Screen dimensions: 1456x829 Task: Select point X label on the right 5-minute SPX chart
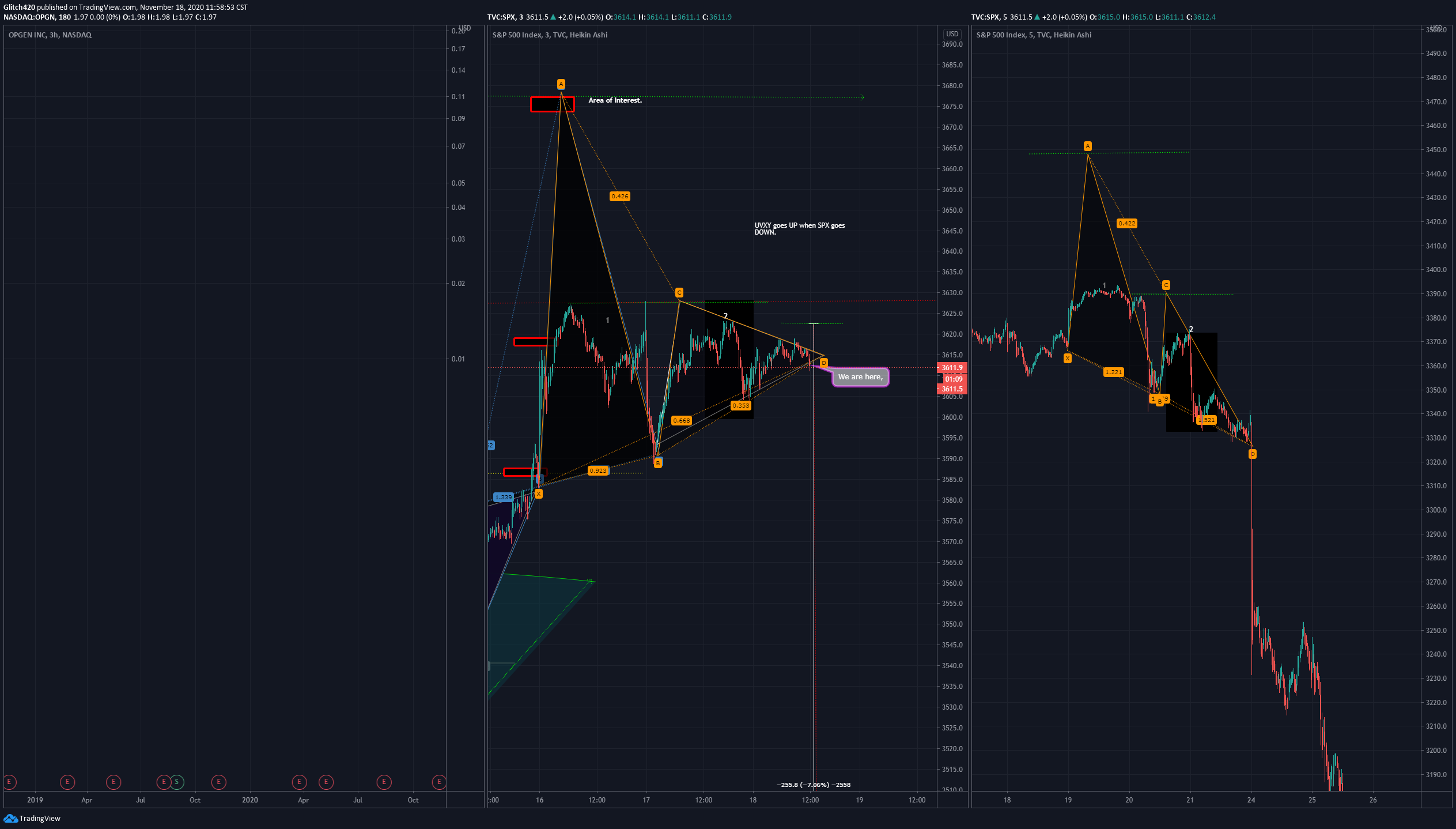tap(1068, 359)
